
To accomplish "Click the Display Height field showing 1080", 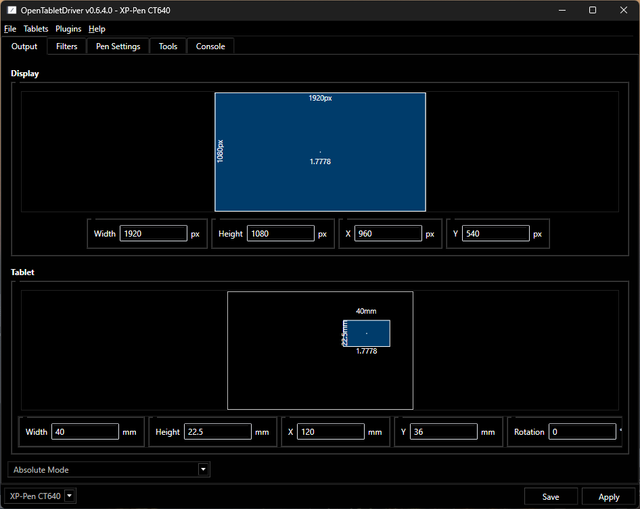I will [x=281, y=233].
